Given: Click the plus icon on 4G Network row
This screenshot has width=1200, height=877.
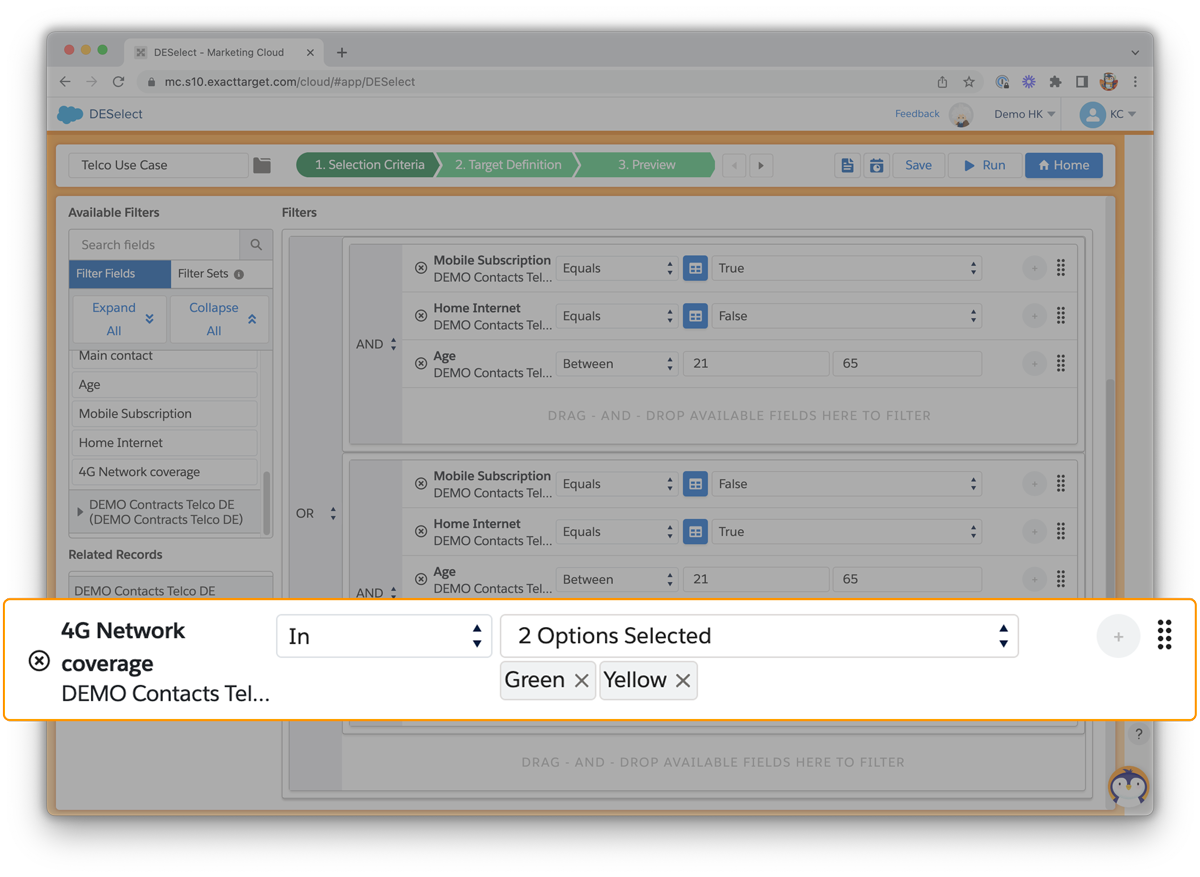Looking at the screenshot, I should [1118, 637].
